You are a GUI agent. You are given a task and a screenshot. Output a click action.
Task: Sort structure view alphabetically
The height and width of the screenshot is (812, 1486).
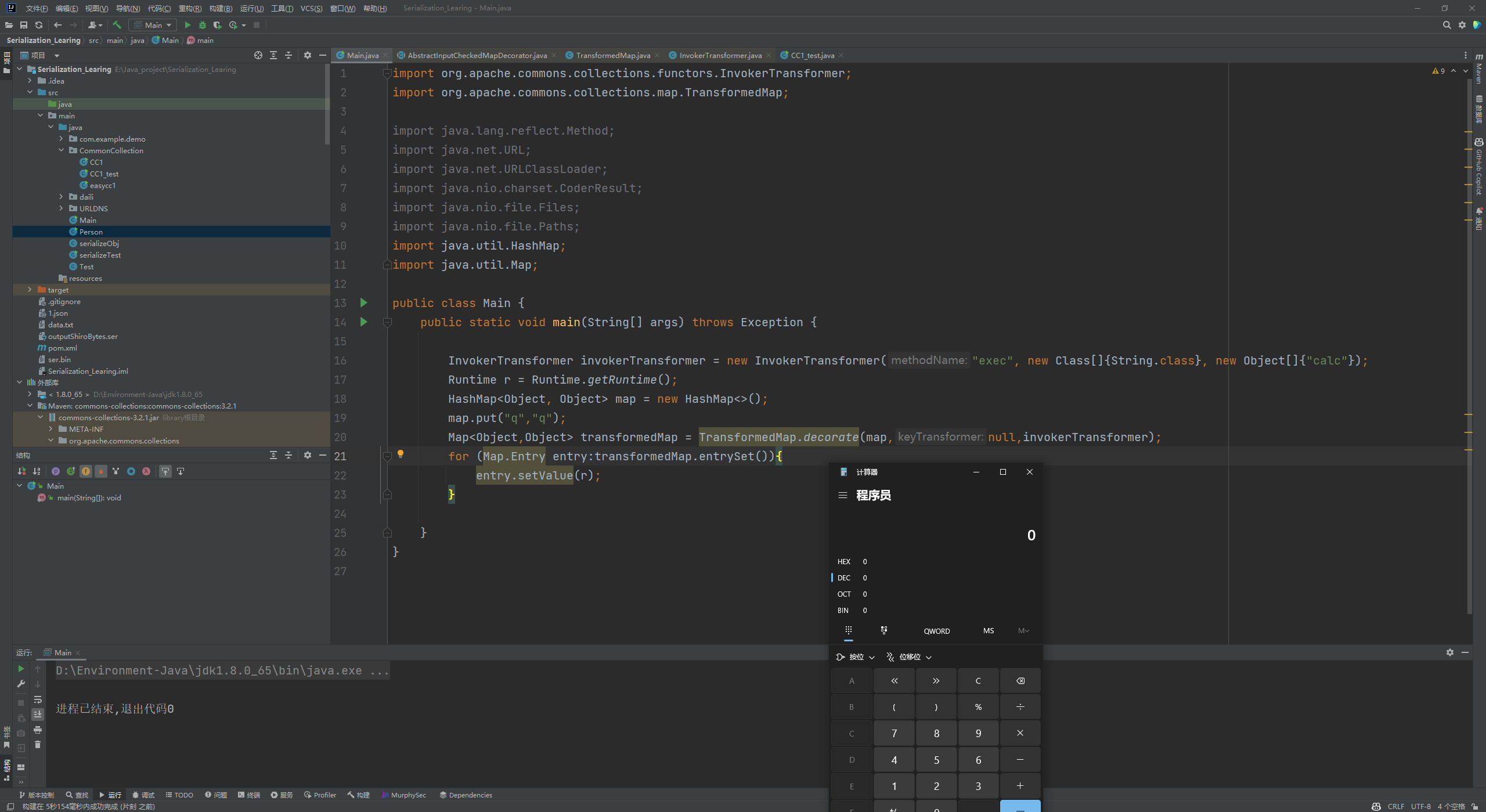pyautogui.click(x=37, y=471)
